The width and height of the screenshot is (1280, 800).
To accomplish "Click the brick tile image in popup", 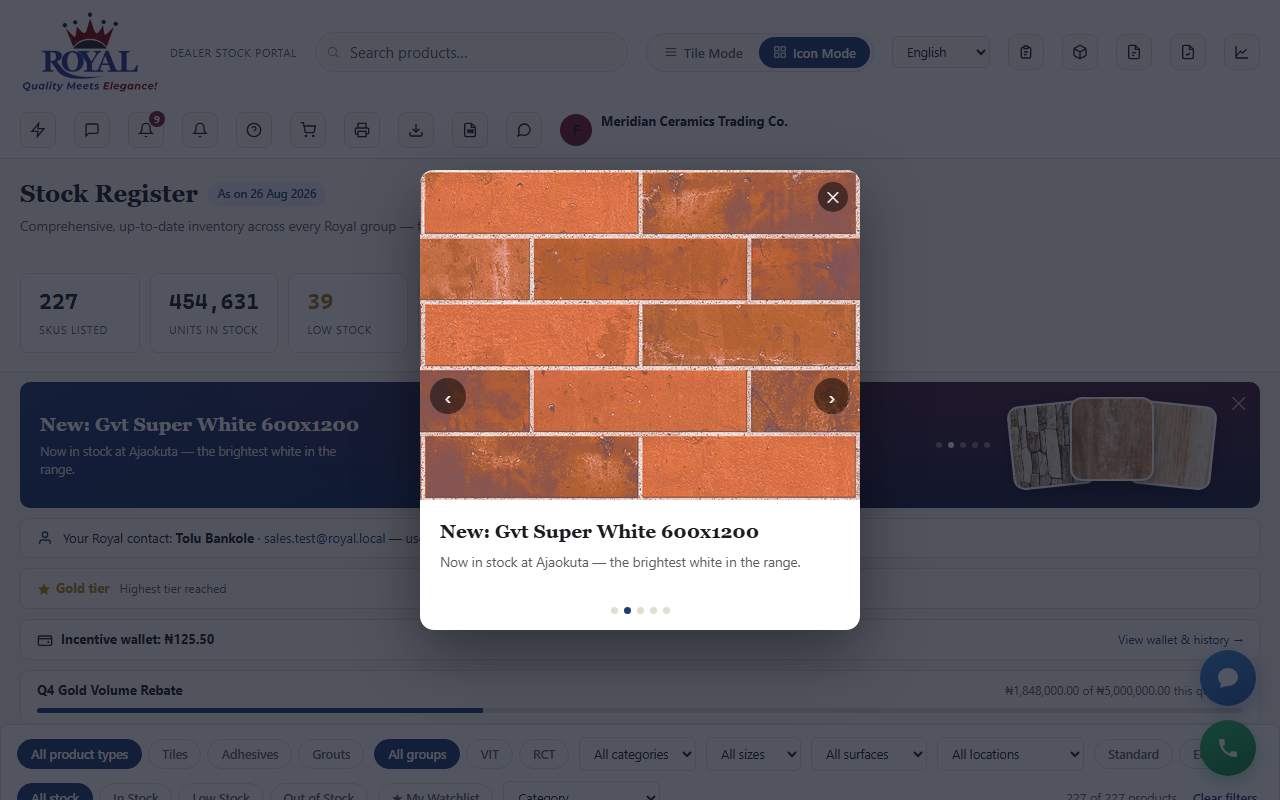I will coord(640,335).
